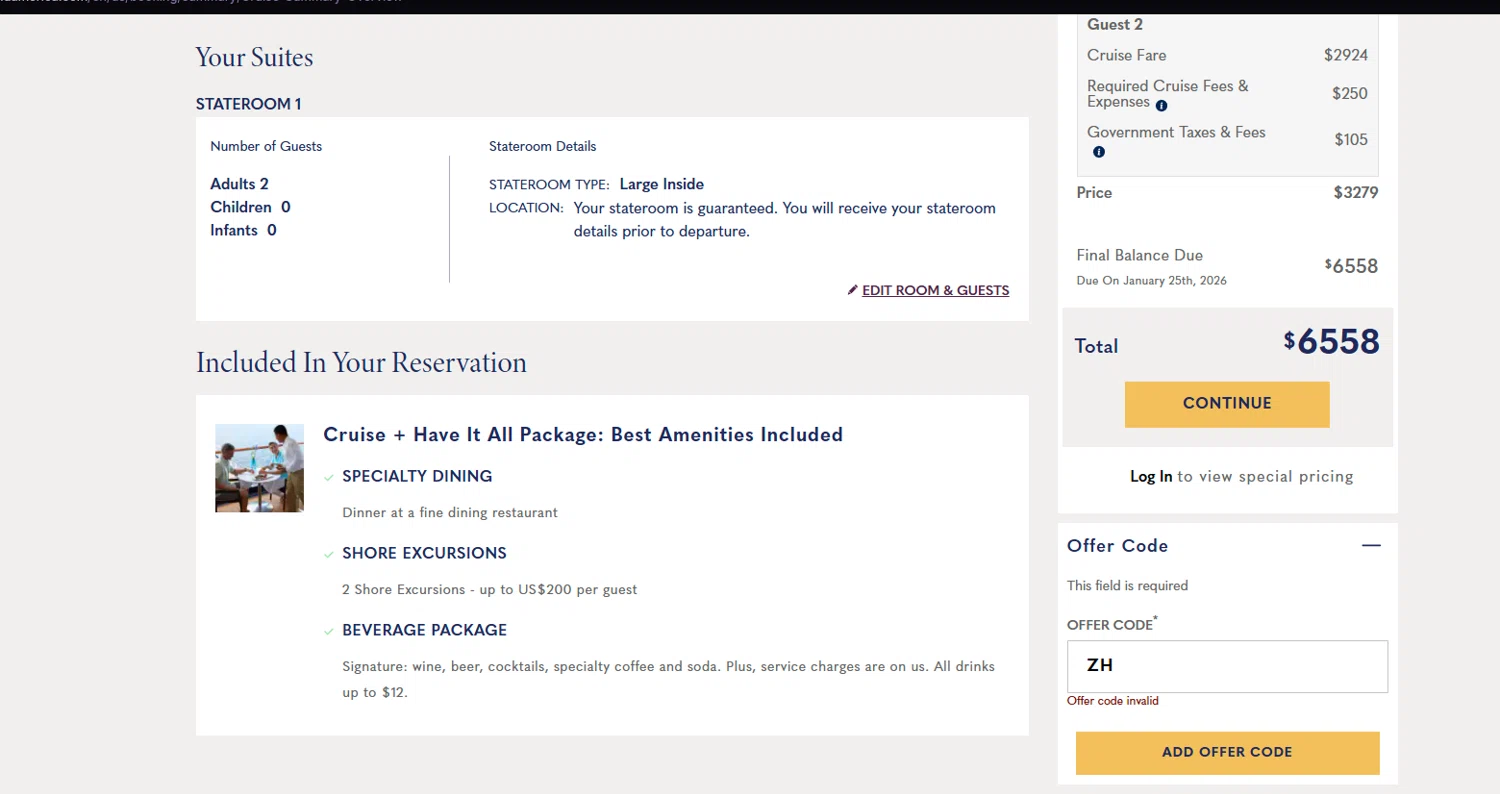Select the 'Offer code invalid' error text
Viewport: 1500px width, 794px height.
(x=1113, y=701)
